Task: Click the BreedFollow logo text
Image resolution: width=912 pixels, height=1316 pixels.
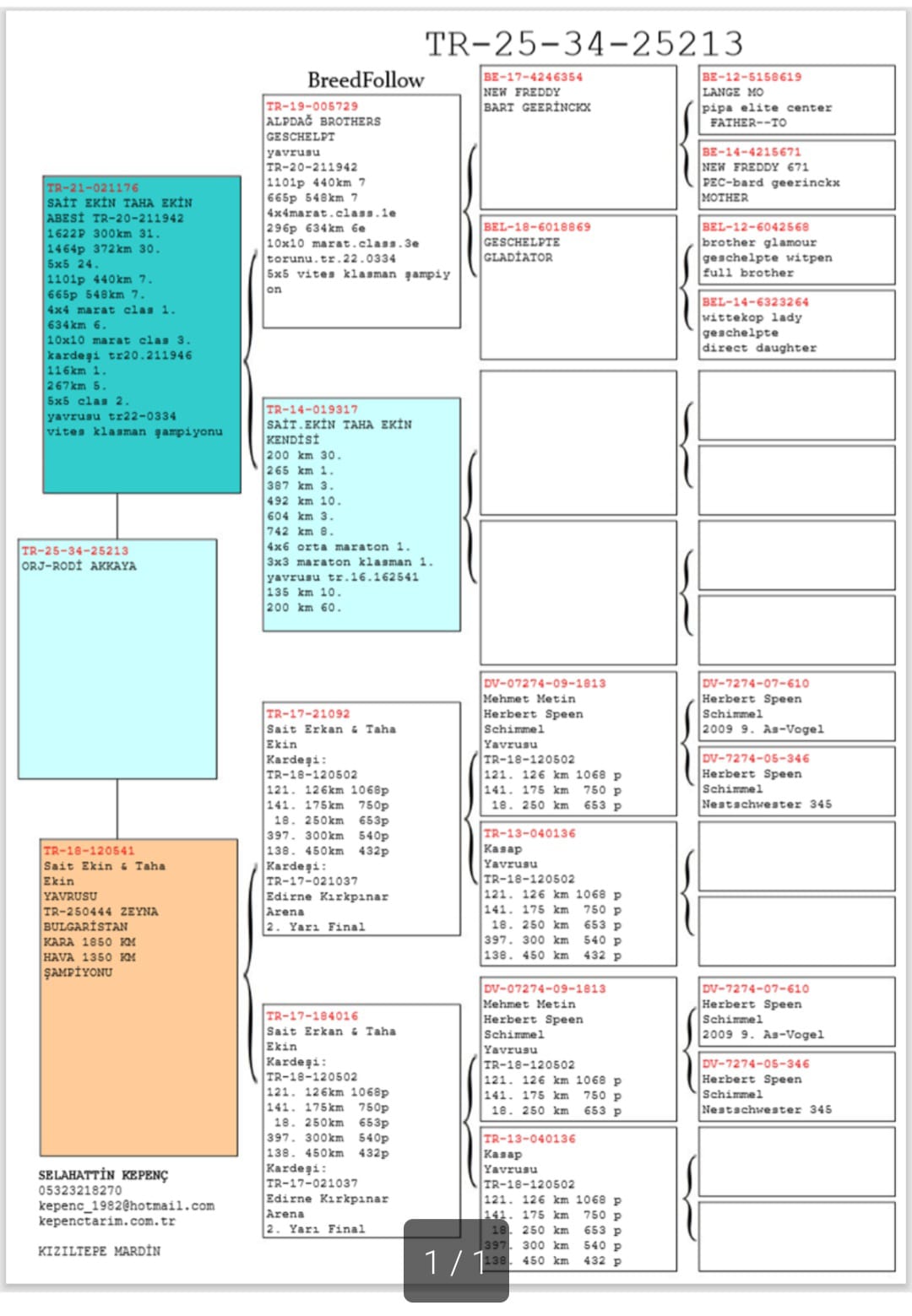Action: (x=365, y=80)
